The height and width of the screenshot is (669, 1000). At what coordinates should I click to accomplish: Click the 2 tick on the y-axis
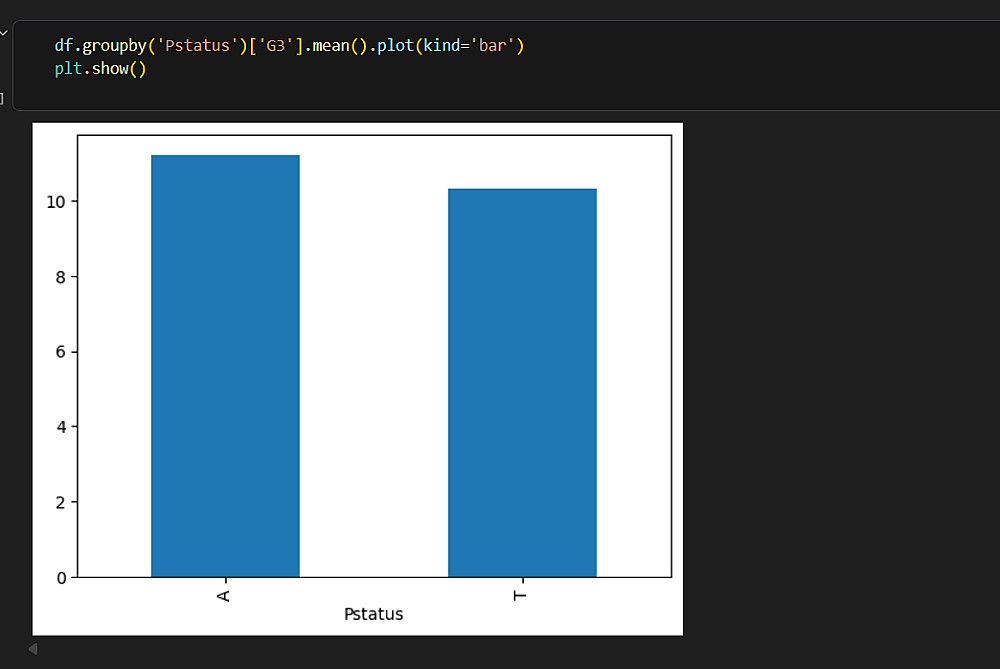60,502
